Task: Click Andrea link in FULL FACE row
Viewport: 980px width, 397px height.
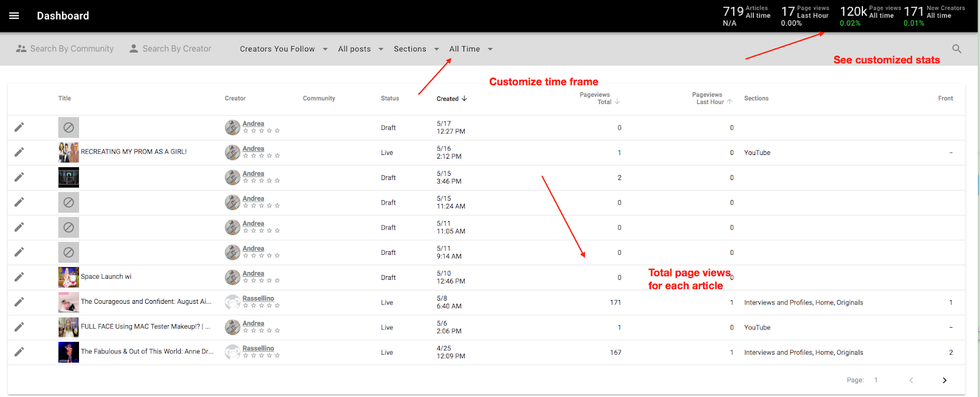Action: pos(253,323)
